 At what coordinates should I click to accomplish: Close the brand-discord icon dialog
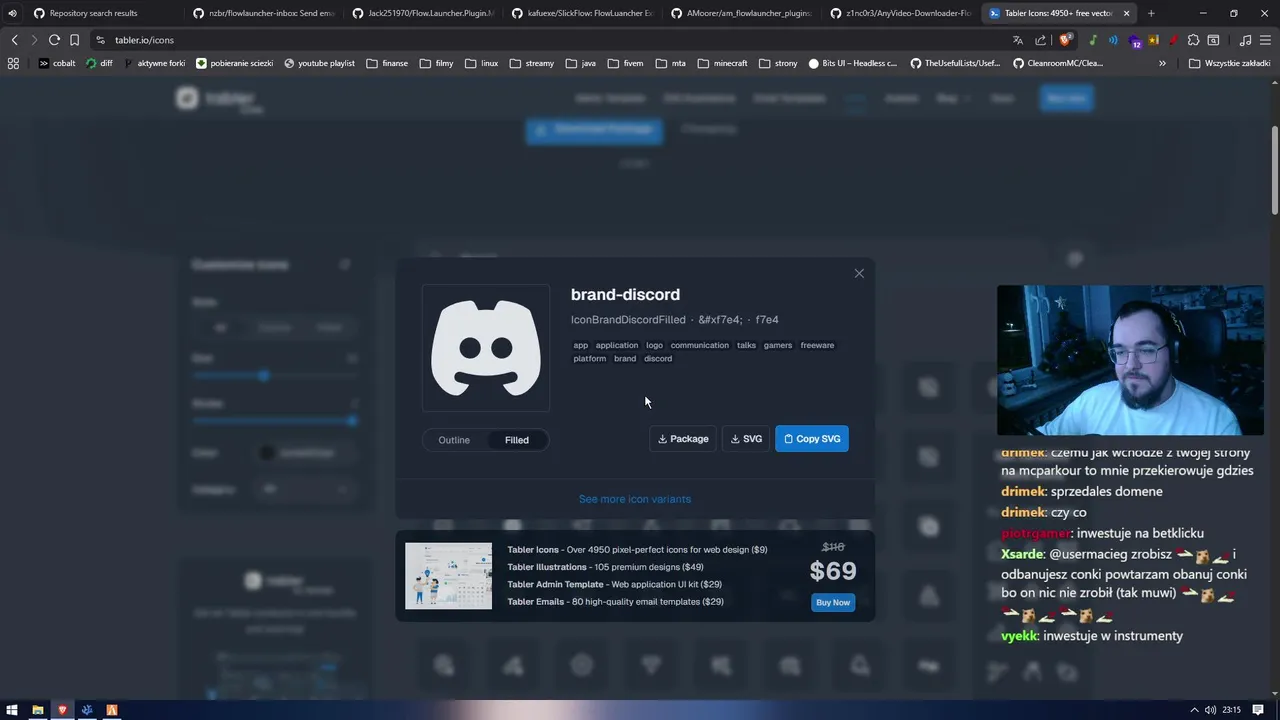tap(859, 273)
